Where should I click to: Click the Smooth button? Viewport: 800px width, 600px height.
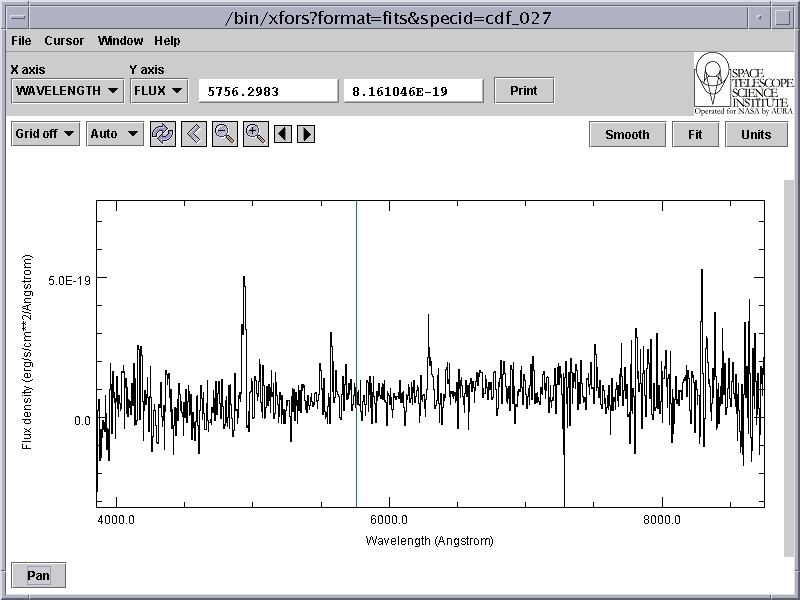pos(627,135)
